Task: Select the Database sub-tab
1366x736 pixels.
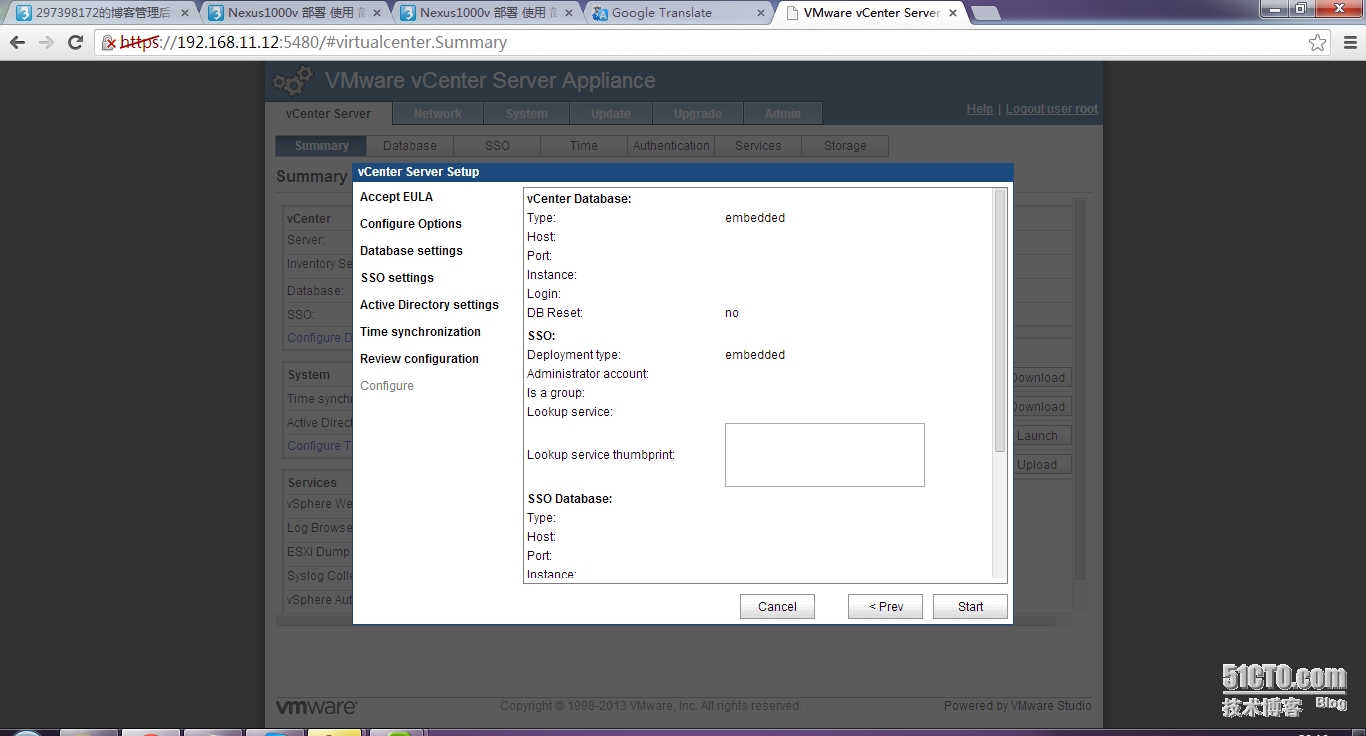Action: point(410,146)
